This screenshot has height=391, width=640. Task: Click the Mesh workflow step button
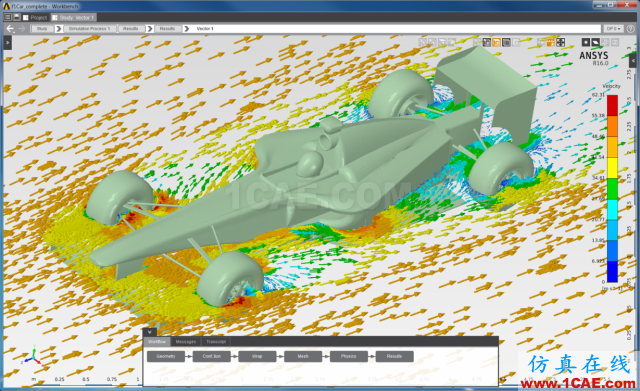point(303,356)
